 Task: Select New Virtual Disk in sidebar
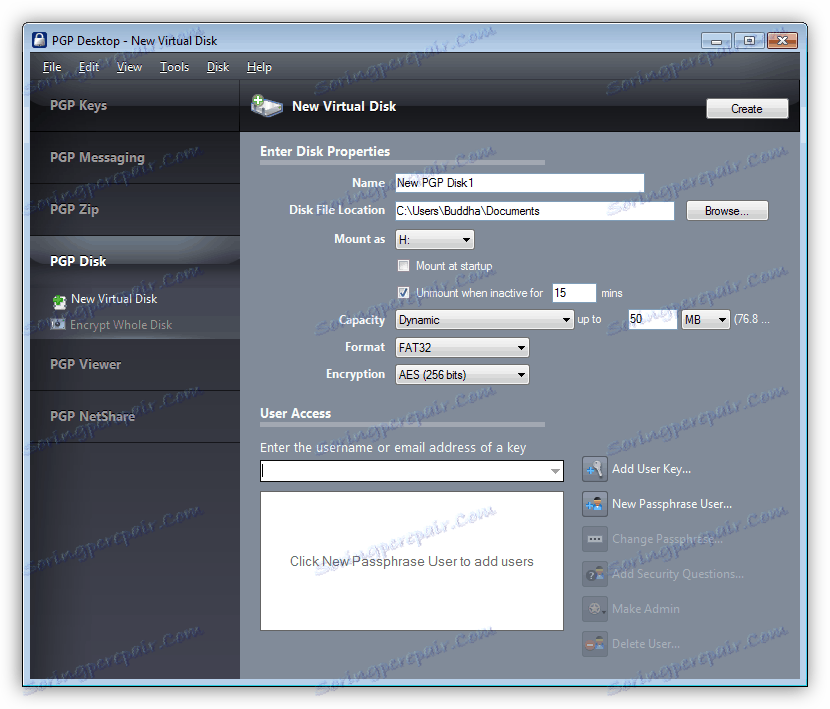click(x=114, y=299)
